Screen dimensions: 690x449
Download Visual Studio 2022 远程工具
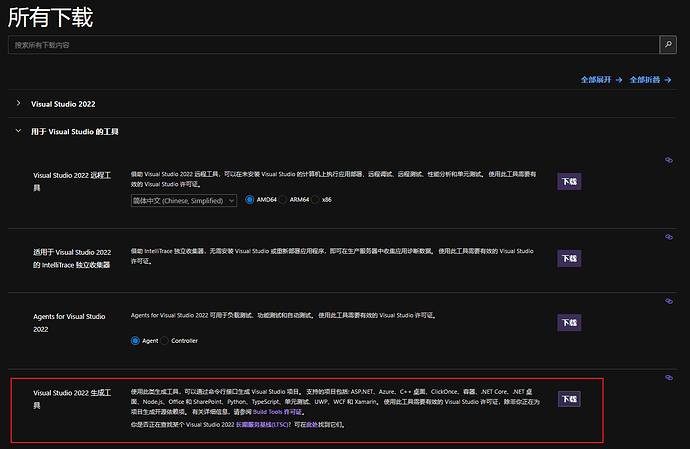point(569,181)
